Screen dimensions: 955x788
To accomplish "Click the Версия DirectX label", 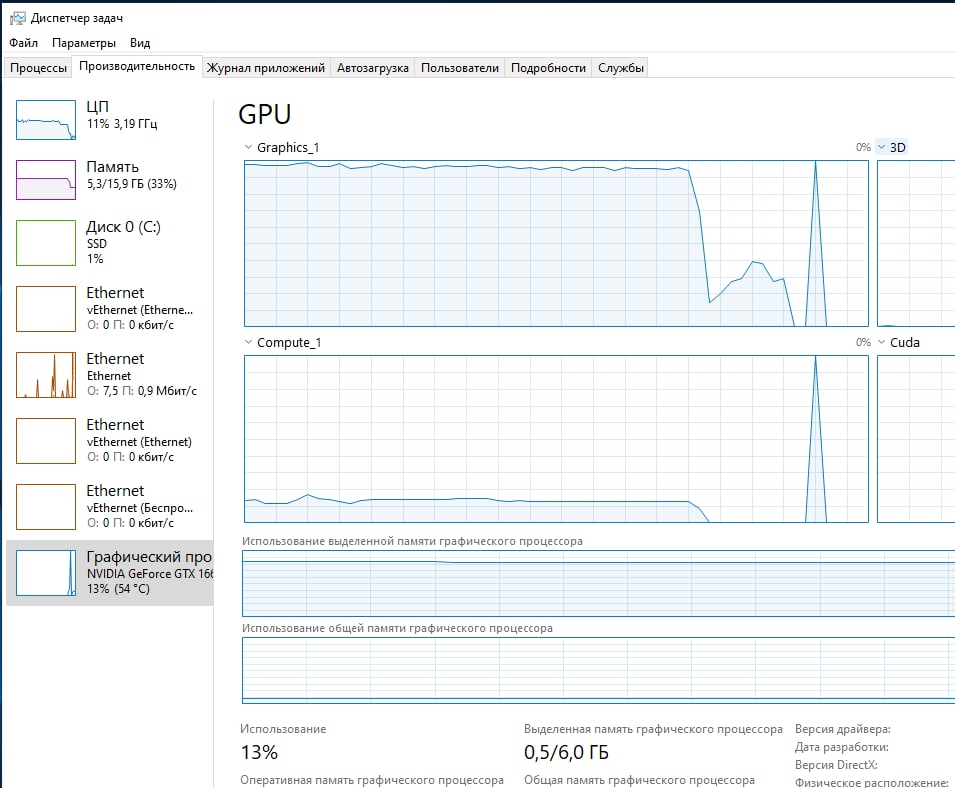I will (836, 765).
